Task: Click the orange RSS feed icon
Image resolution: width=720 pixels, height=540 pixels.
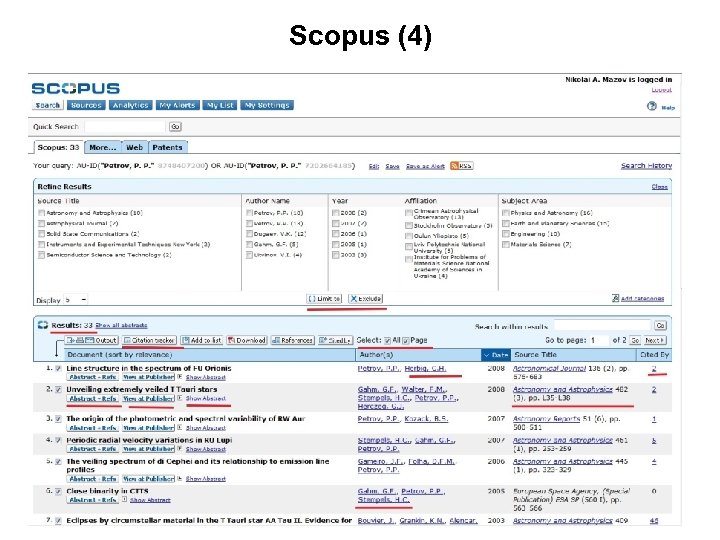Action: 454,166
